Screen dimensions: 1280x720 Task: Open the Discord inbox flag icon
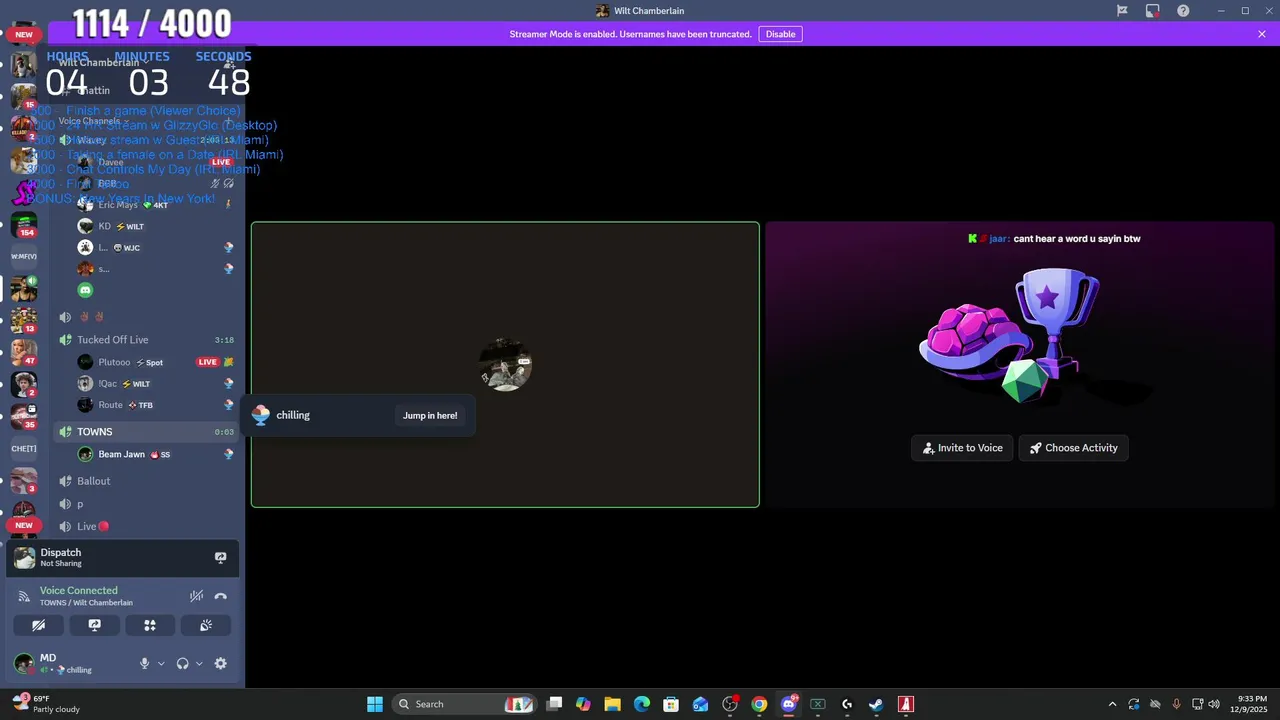[1122, 11]
